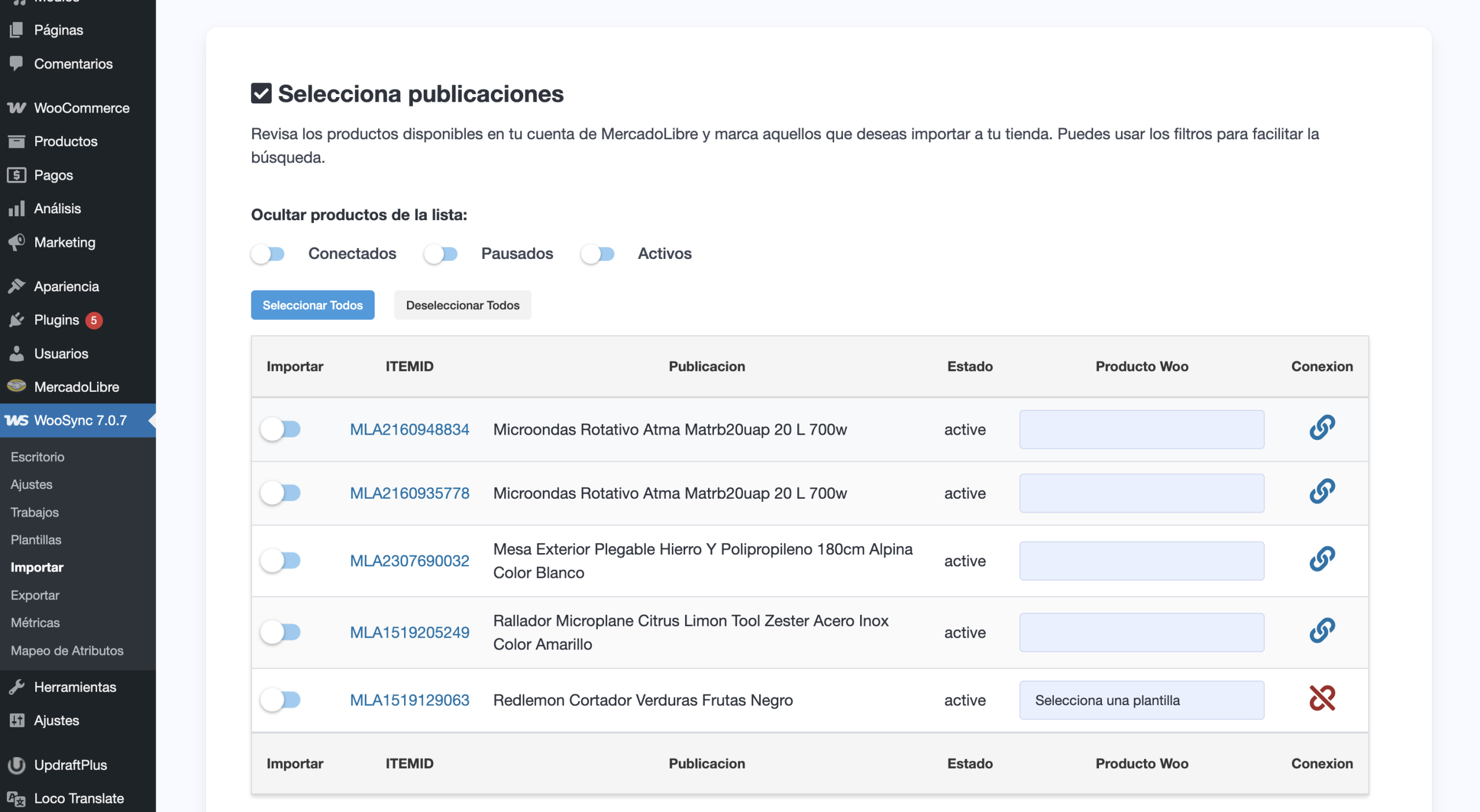Toggle the Activos hide switch

[x=598, y=254]
